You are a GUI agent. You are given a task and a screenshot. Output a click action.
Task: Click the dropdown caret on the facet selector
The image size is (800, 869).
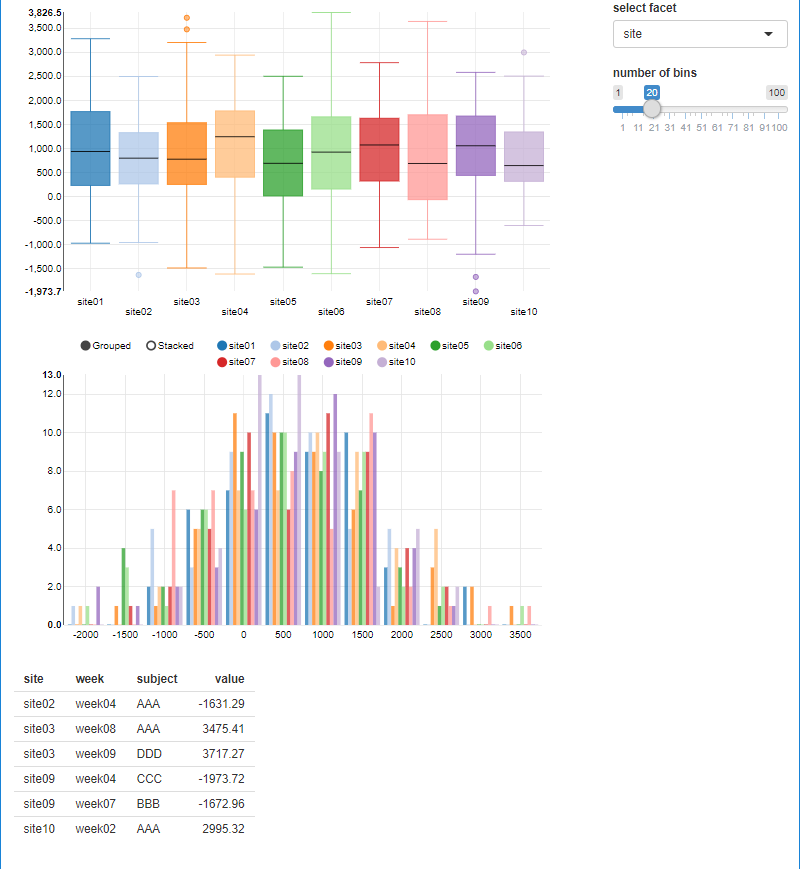[x=770, y=33]
